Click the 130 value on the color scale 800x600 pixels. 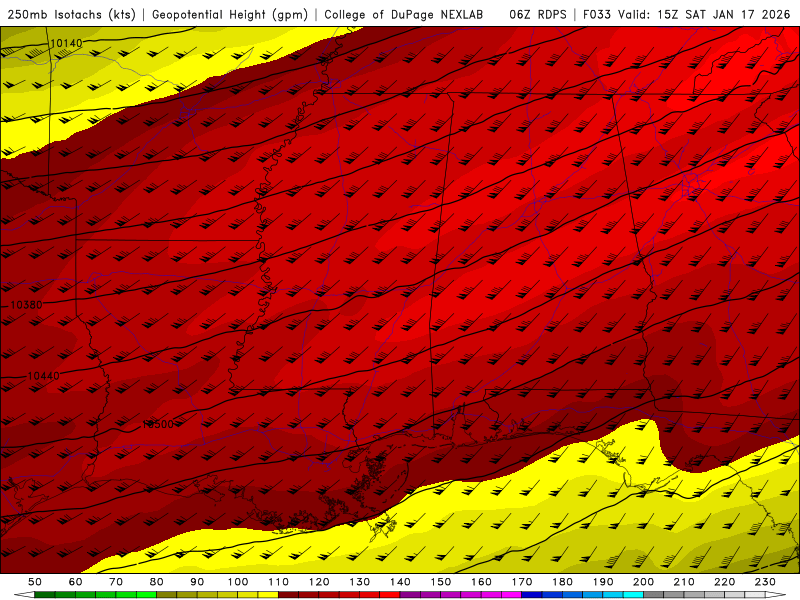click(360, 582)
